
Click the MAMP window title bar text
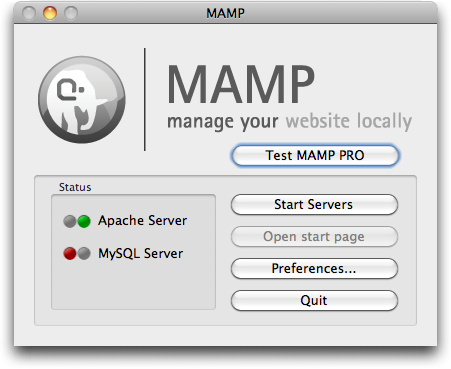click(225, 13)
